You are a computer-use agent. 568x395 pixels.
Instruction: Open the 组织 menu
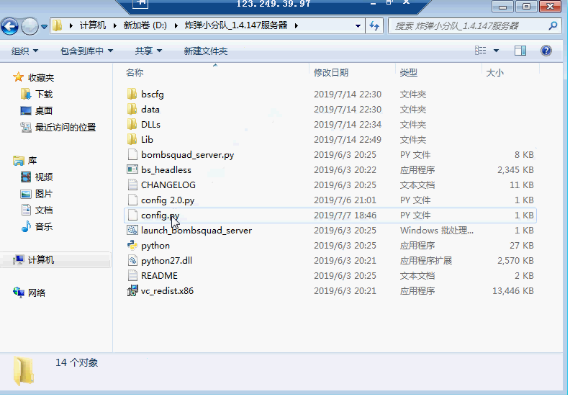tap(25, 51)
